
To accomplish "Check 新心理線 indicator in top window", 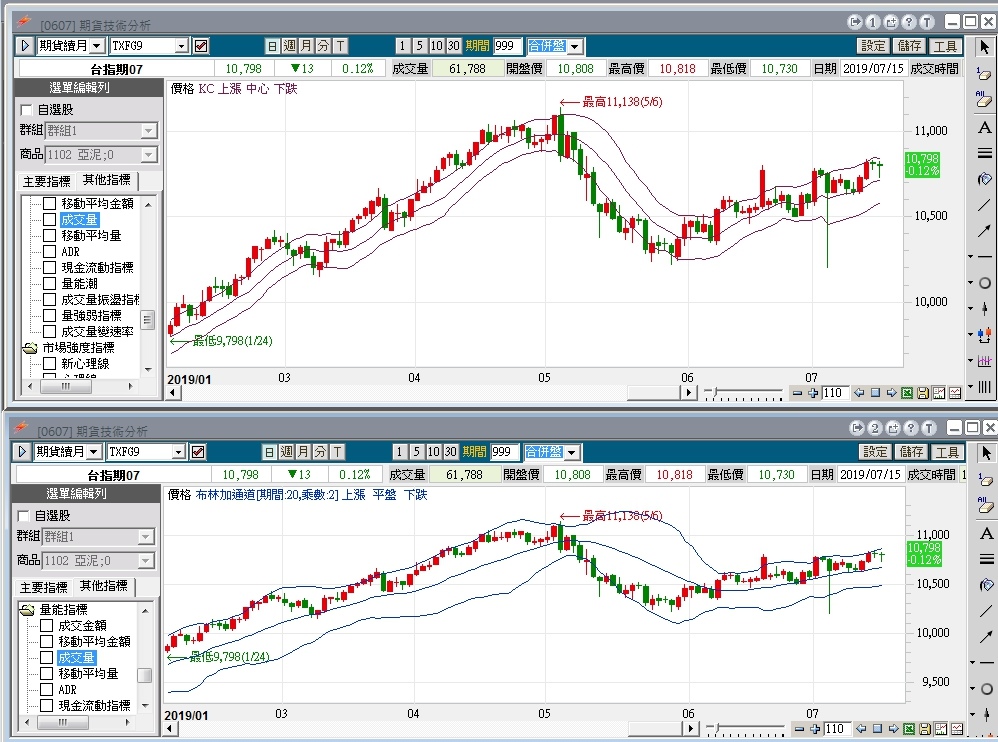I will 49,364.
